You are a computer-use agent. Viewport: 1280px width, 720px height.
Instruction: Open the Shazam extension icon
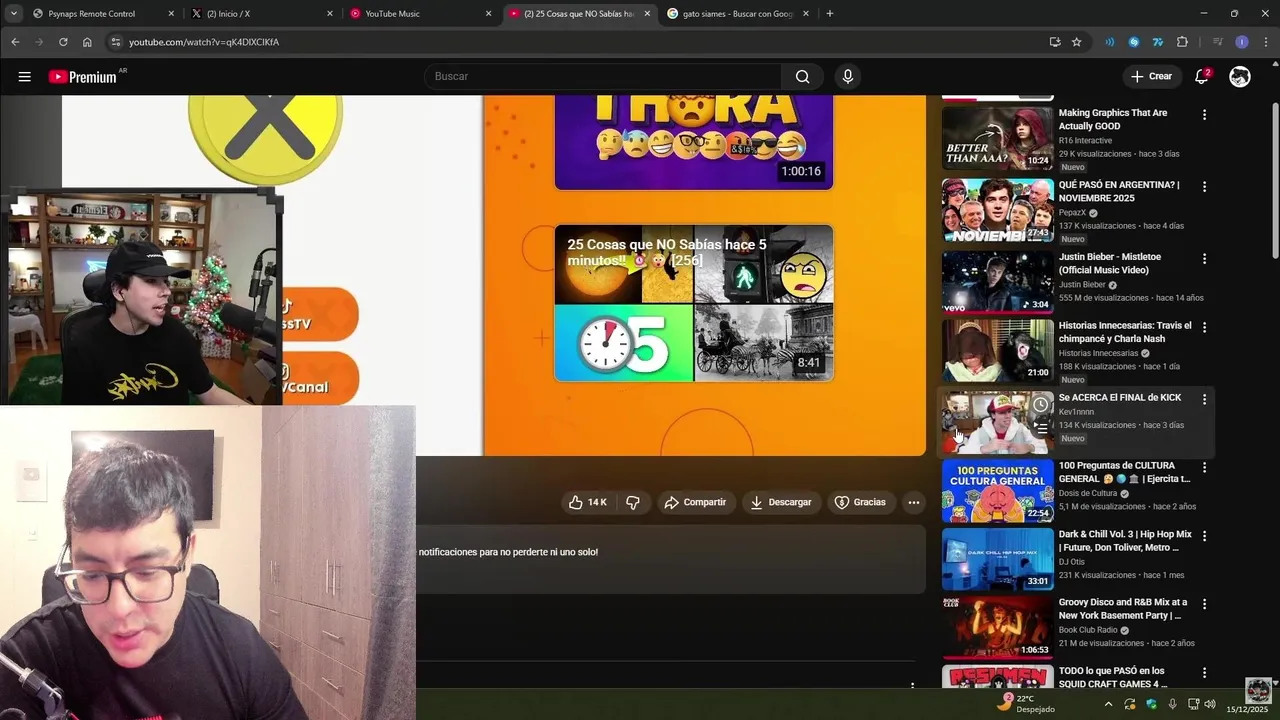point(1134,42)
